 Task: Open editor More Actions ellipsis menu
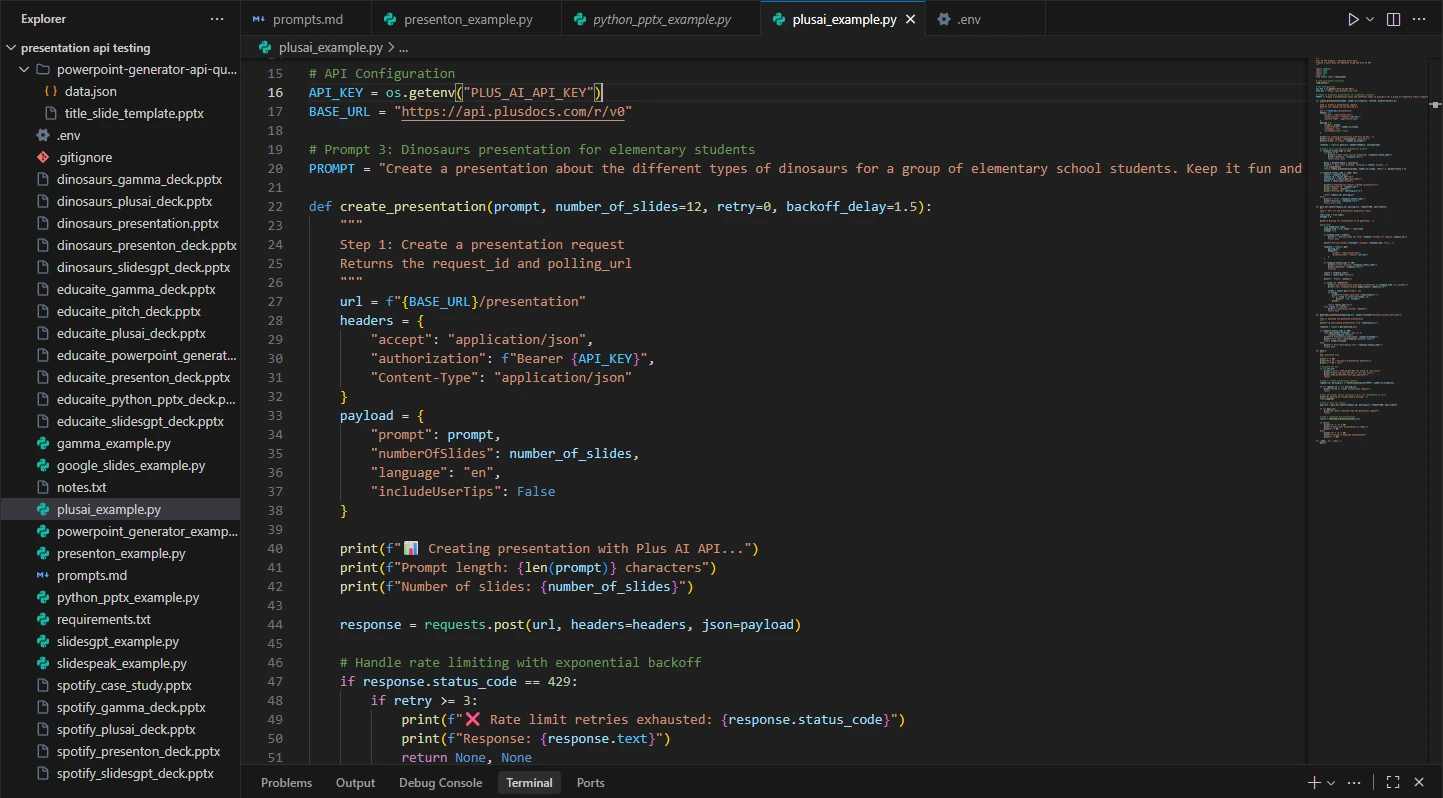[x=1421, y=20]
